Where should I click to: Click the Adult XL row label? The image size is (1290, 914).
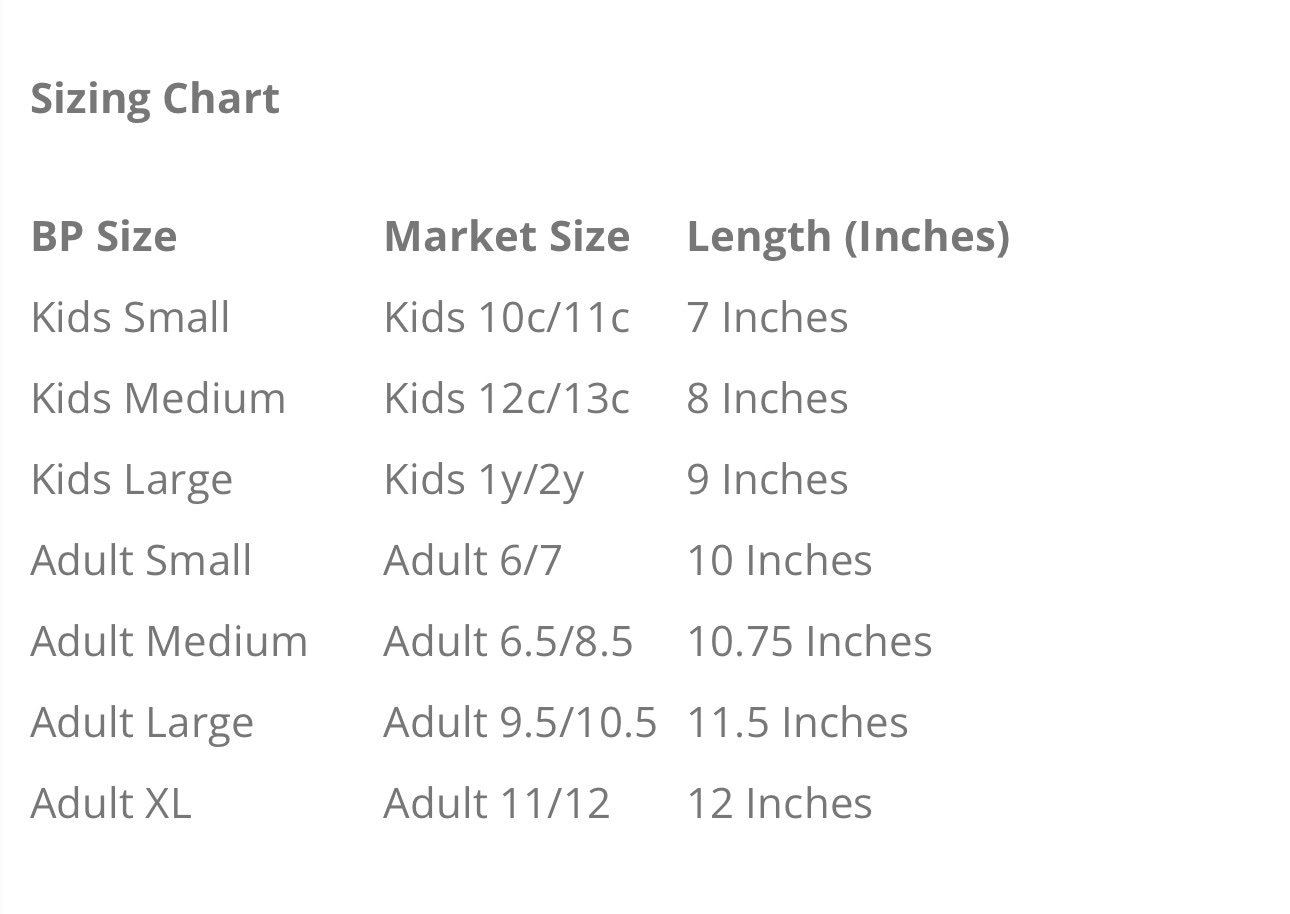(111, 803)
